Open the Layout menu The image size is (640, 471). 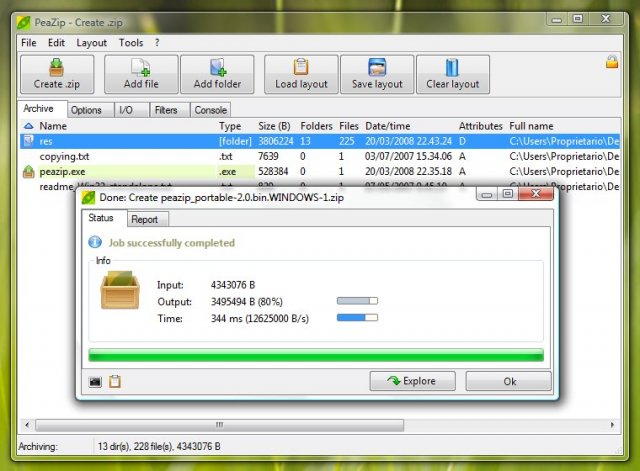[91, 43]
